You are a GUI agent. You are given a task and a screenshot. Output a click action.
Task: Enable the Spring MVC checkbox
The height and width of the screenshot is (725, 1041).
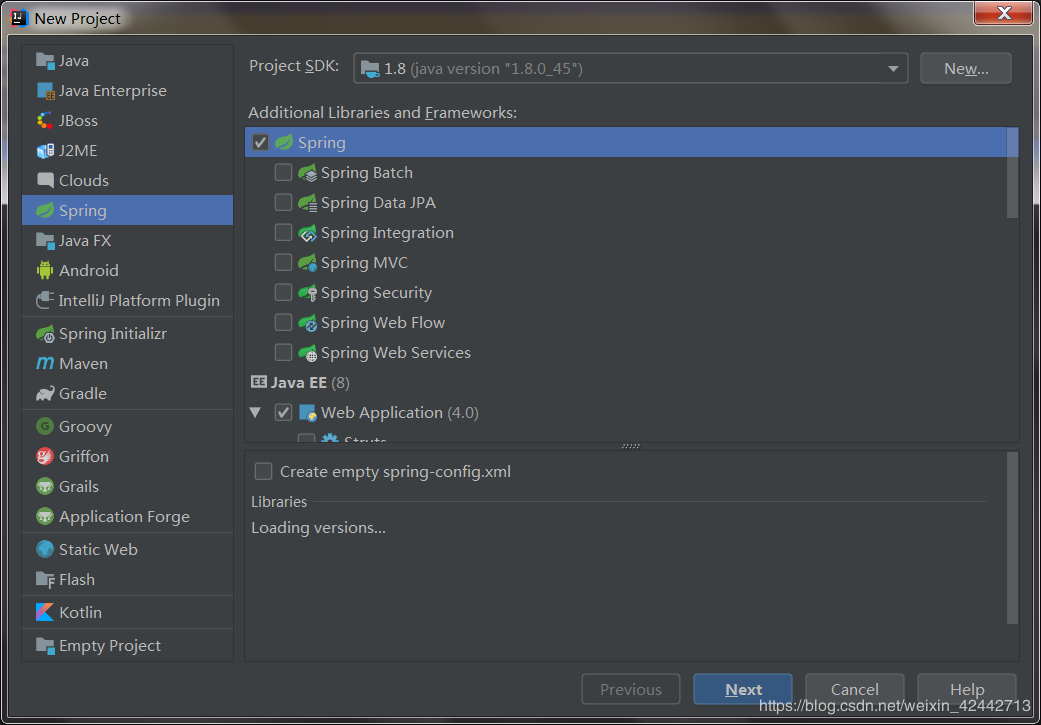(x=284, y=263)
